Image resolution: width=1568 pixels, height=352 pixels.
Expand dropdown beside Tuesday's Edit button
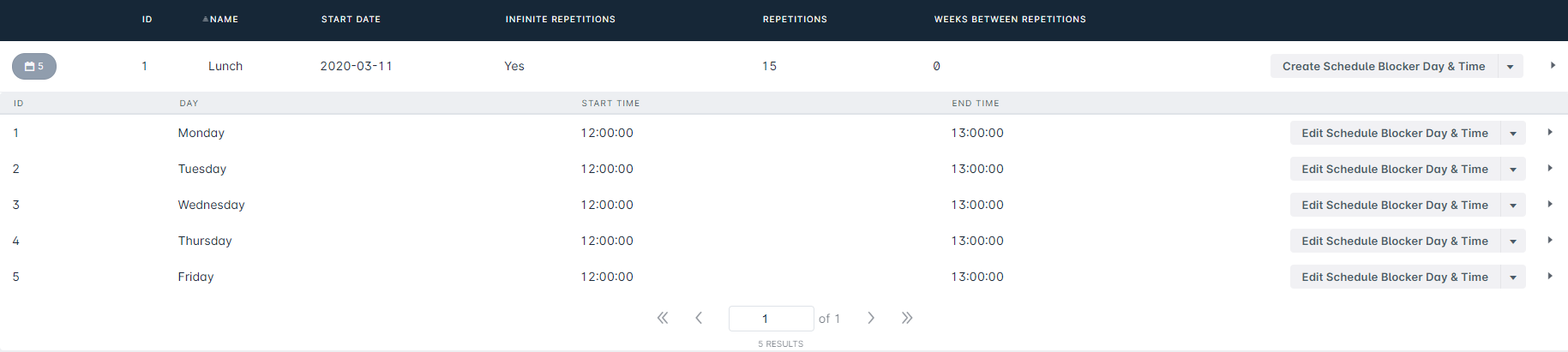pos(1513,169)
